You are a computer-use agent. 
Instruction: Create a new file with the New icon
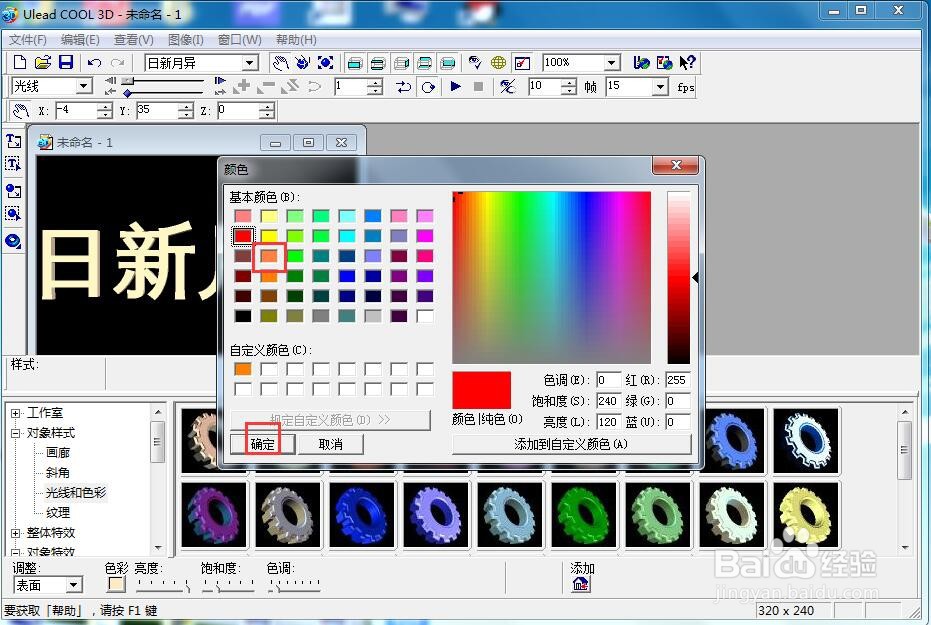click(x=20, y=62)
